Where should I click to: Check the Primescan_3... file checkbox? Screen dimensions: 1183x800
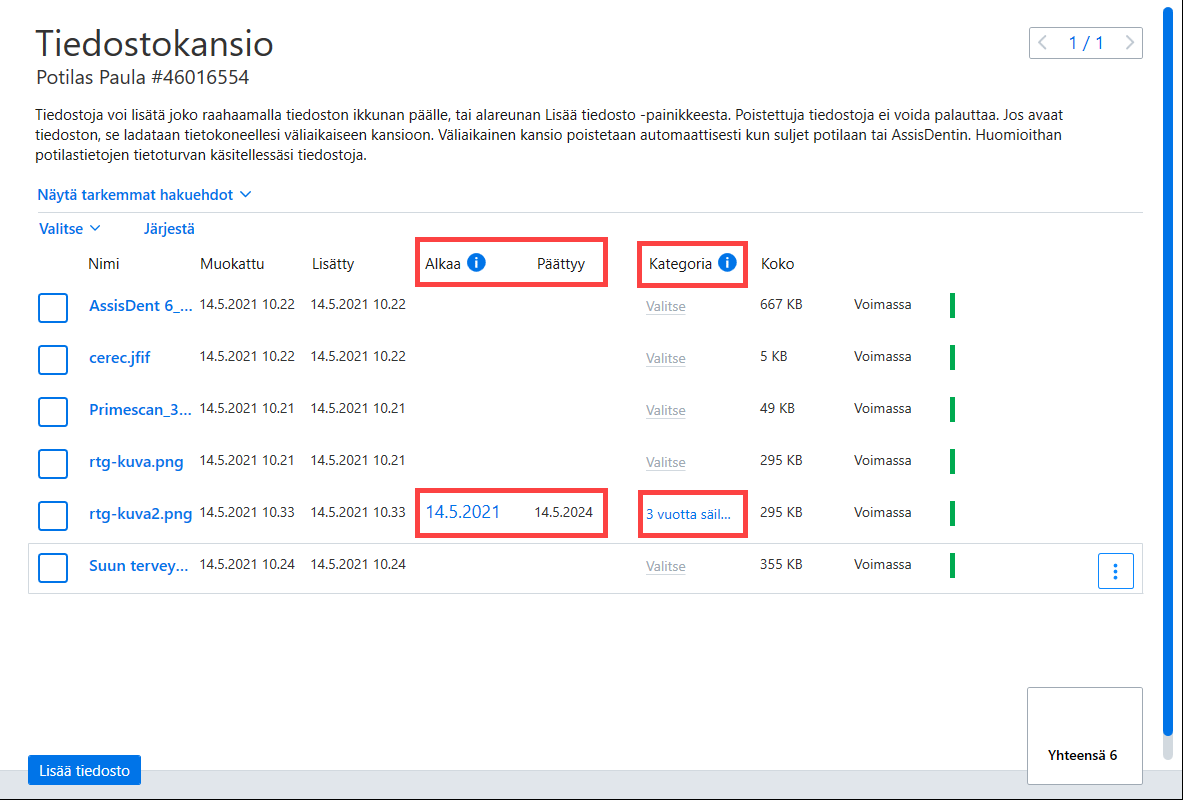[x=53, y=412]
